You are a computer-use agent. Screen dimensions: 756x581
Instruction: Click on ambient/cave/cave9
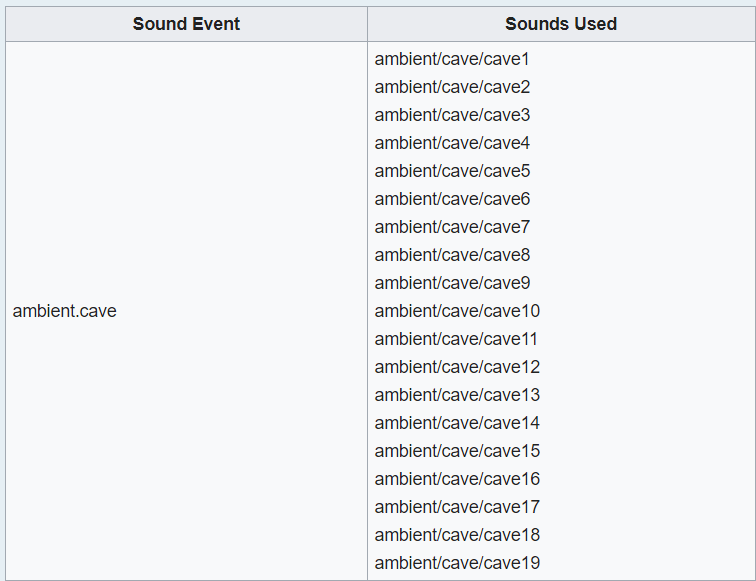[x=452, y=283]
